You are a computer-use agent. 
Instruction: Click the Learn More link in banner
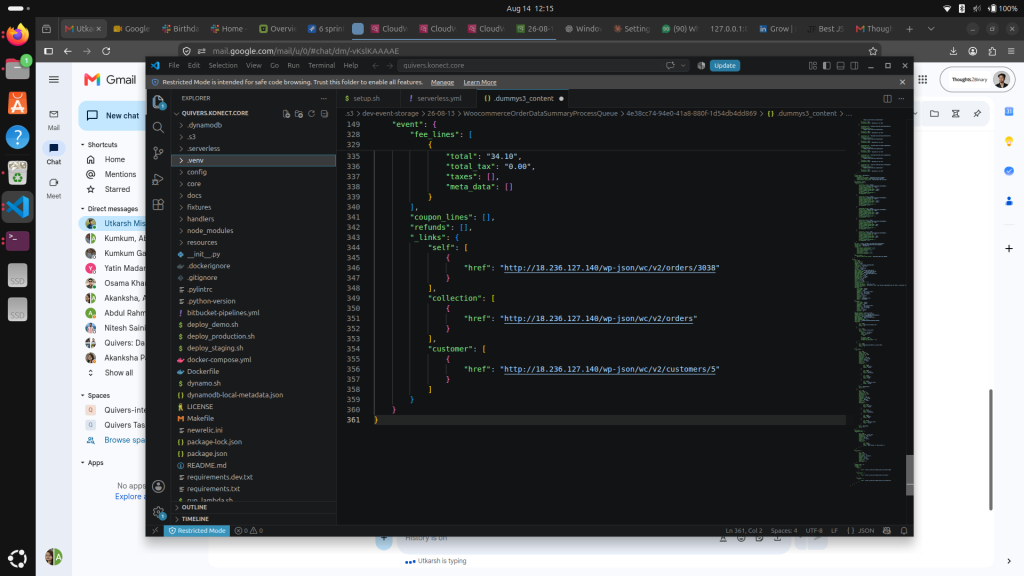(480, 83)
